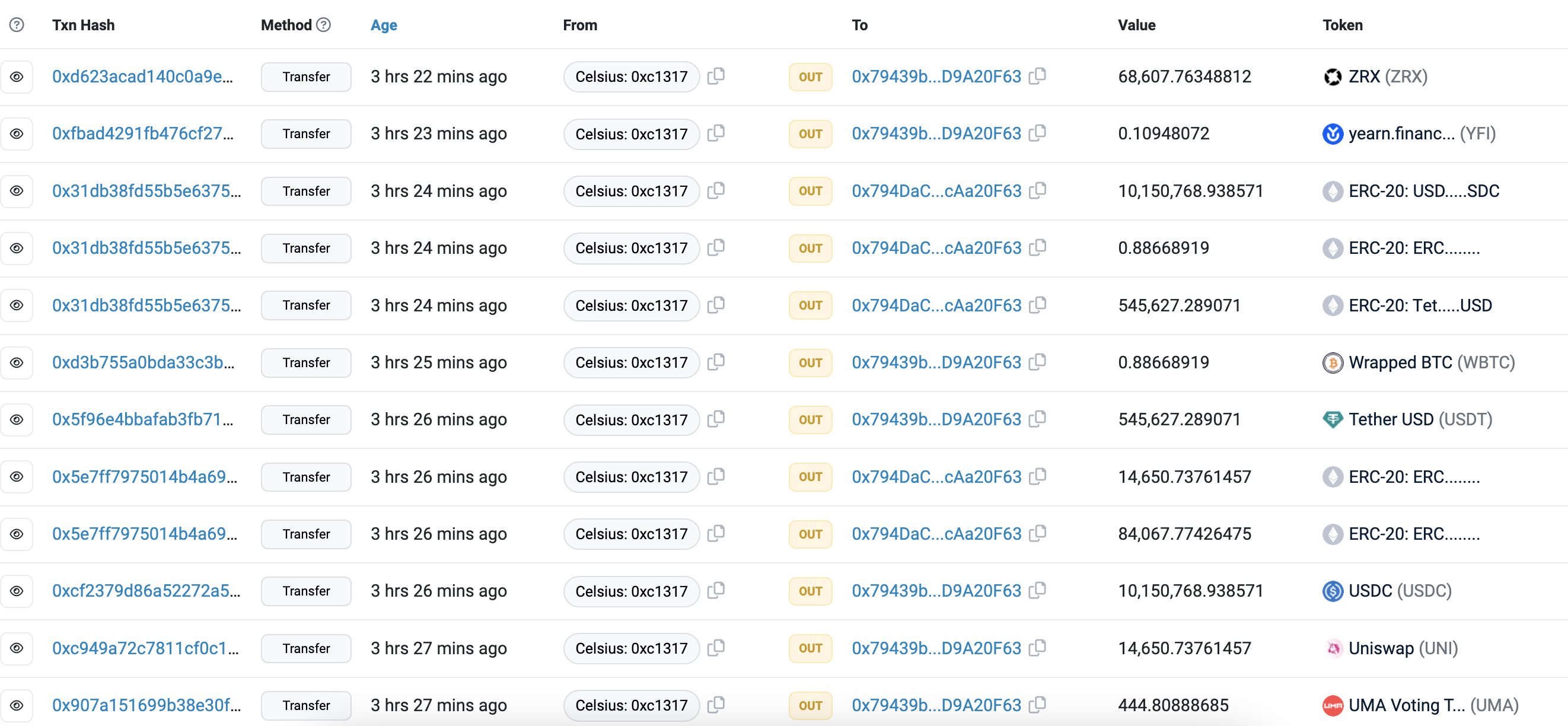The width and height of the screenshot is (1568, 726).
Task: Open token link Tether USD (USDT)
Action: pos(1421,420)
